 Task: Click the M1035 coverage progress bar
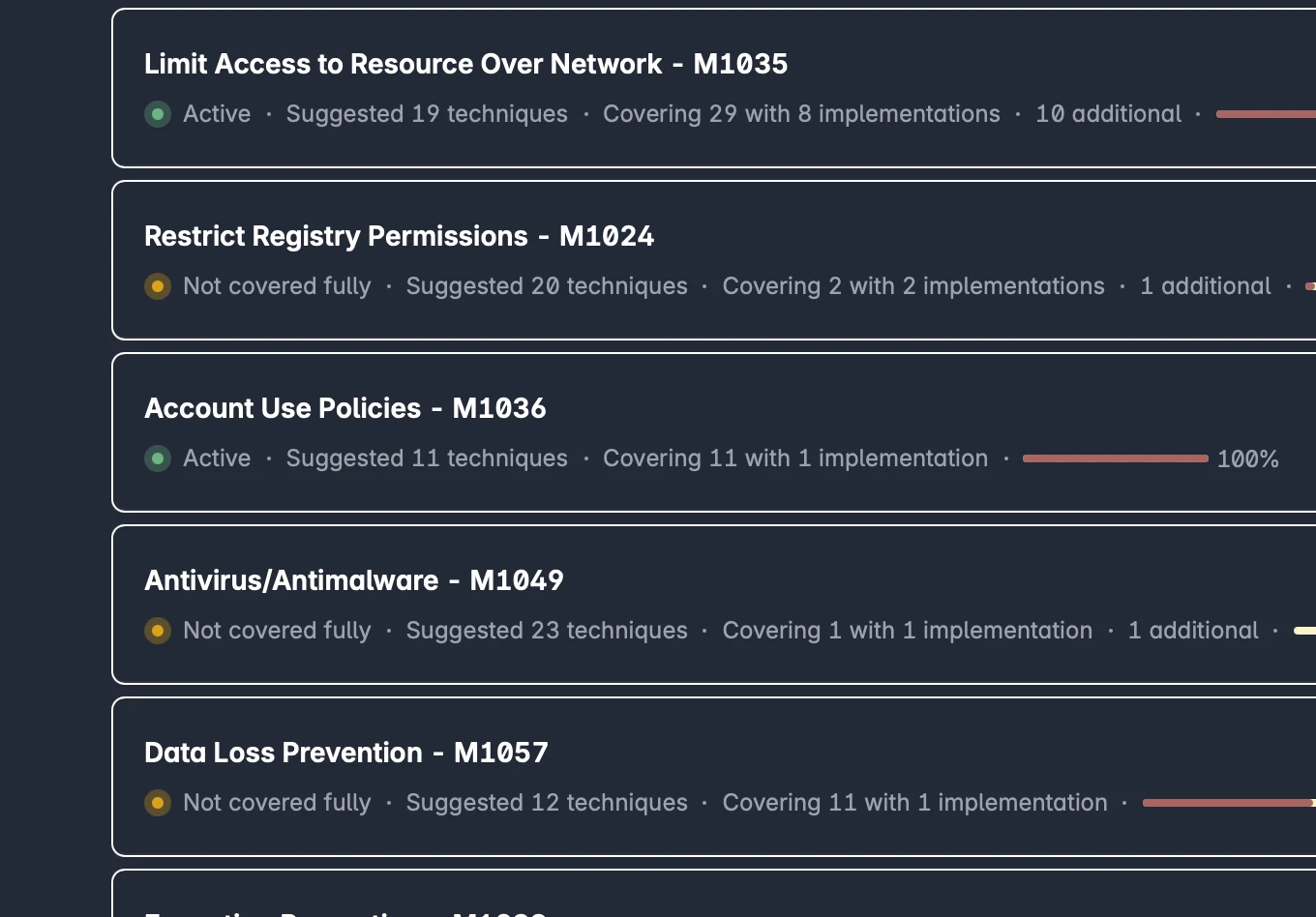point(1266,114)
